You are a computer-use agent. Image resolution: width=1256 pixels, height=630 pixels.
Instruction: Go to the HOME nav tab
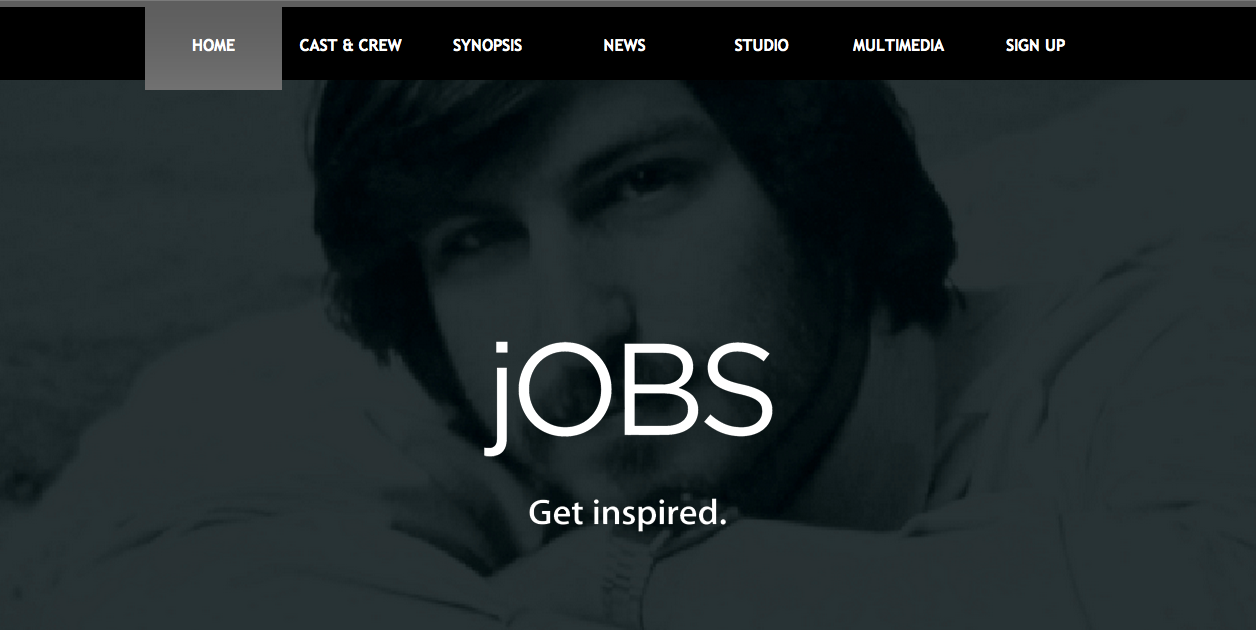click(213, 46)
